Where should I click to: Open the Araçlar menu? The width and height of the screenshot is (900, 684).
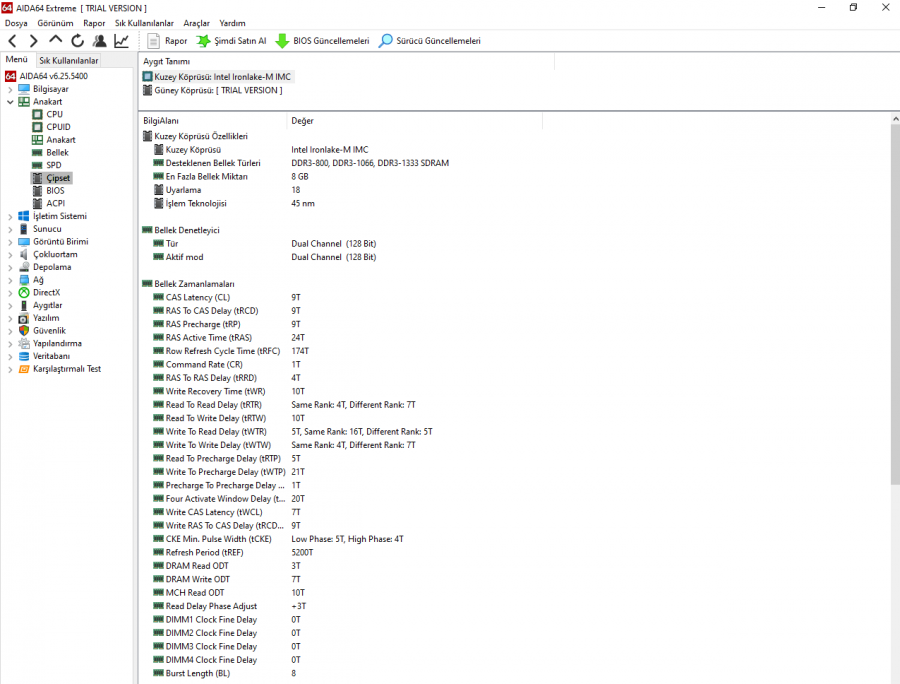tap(196, 23)
